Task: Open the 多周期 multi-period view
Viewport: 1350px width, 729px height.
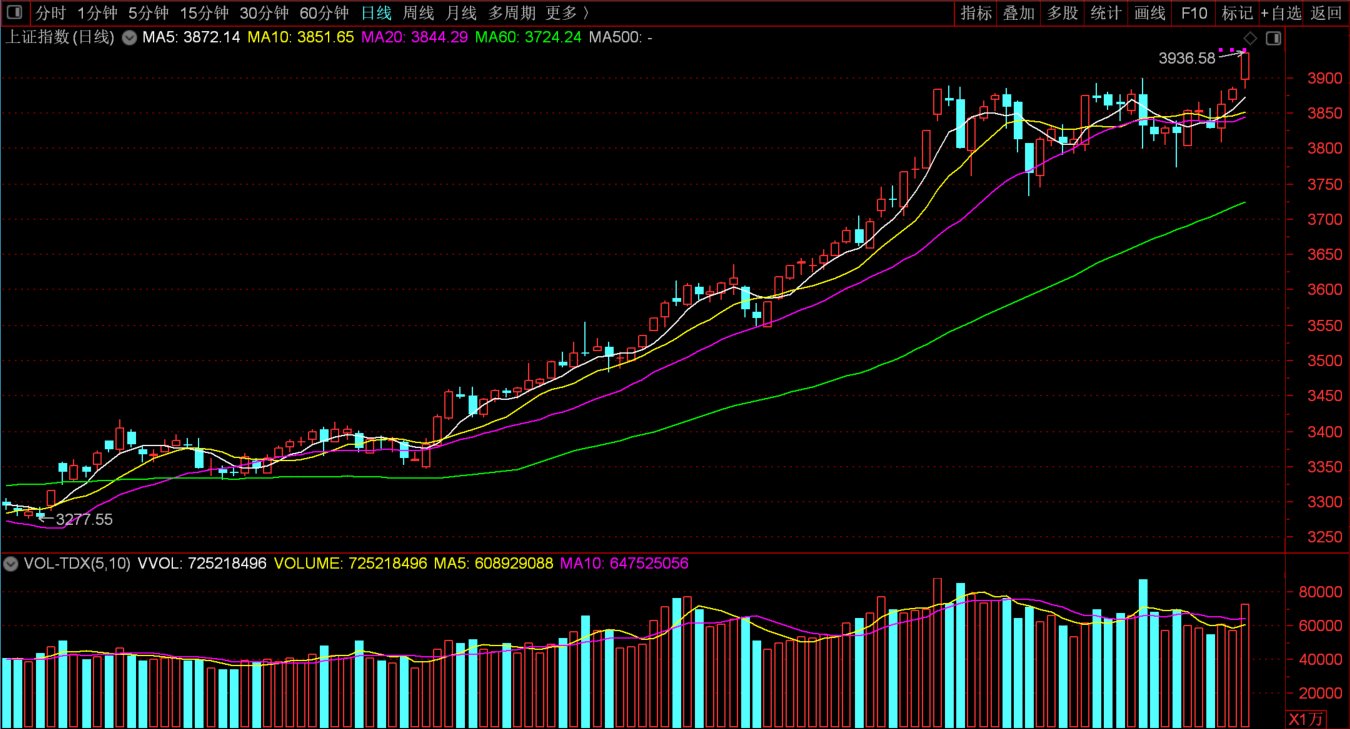Action: click(x=511, y=13)
